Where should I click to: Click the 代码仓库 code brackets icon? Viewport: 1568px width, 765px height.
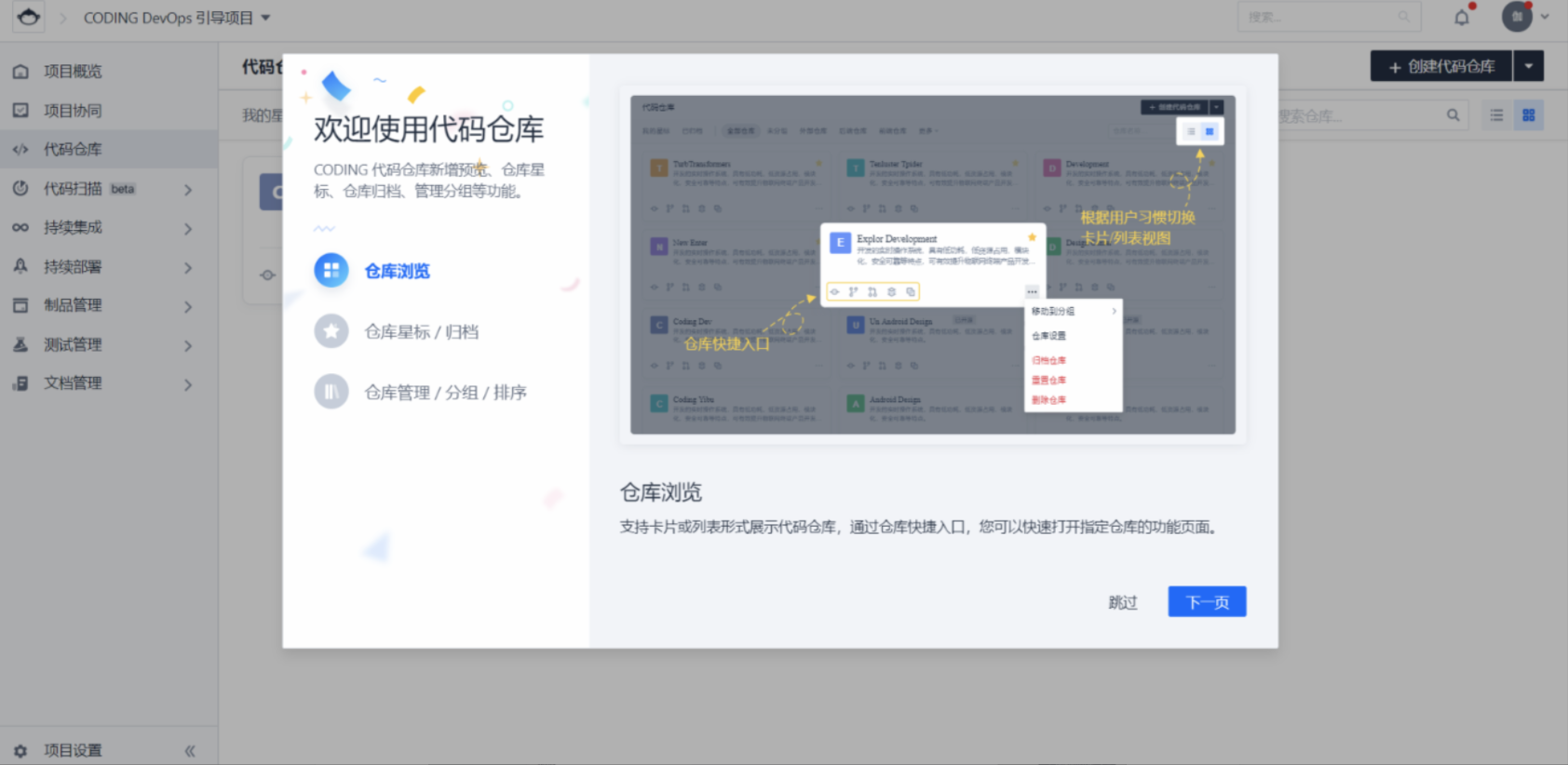(x=20, y=149)
